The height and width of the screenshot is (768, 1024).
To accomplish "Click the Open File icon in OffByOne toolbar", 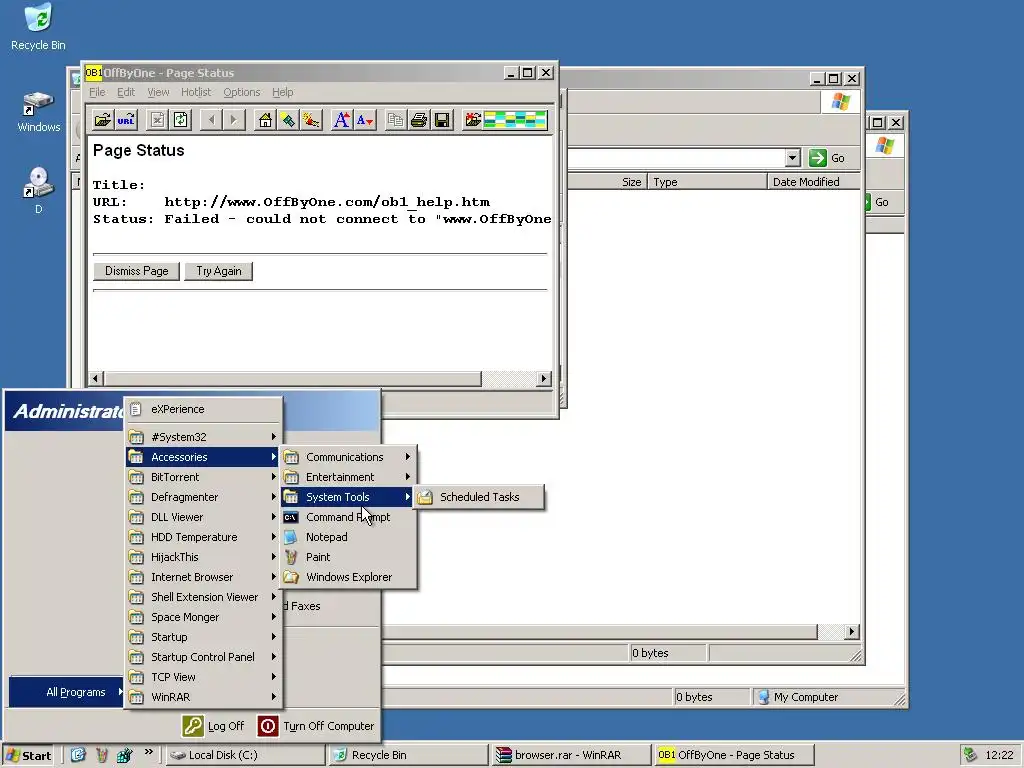I will coord(103,120).
